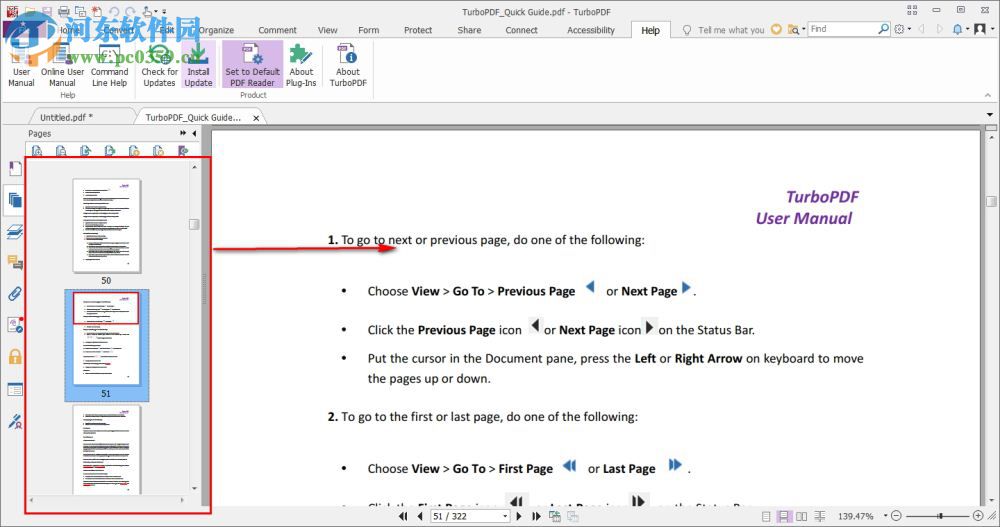Switch to Continuous Facing view mode
This screenshot has width=1000, height=527.
coord(820,516)
